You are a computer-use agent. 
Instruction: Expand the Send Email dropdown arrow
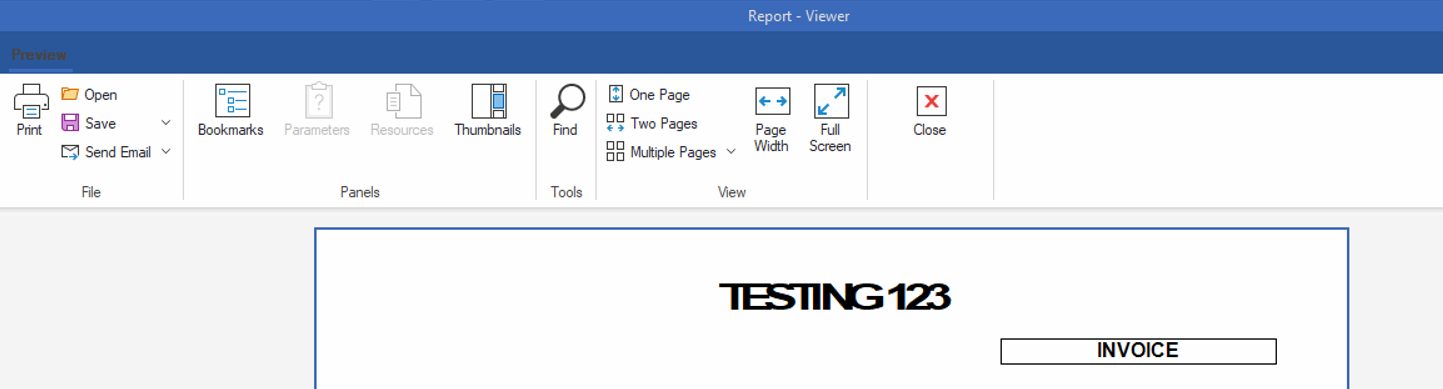[x=166, y=152]
